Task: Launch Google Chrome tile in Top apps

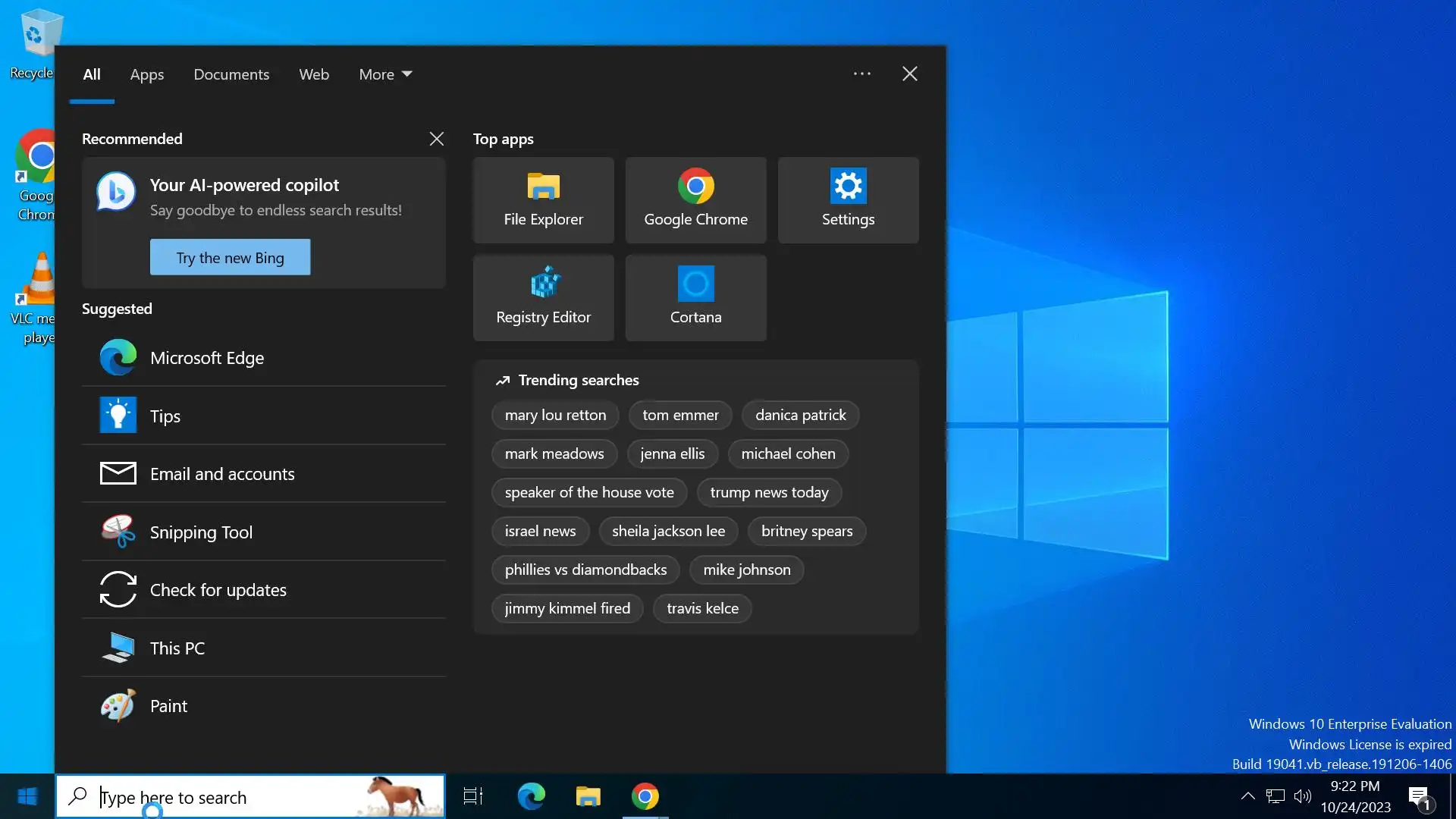Action: tap(695, 200)
